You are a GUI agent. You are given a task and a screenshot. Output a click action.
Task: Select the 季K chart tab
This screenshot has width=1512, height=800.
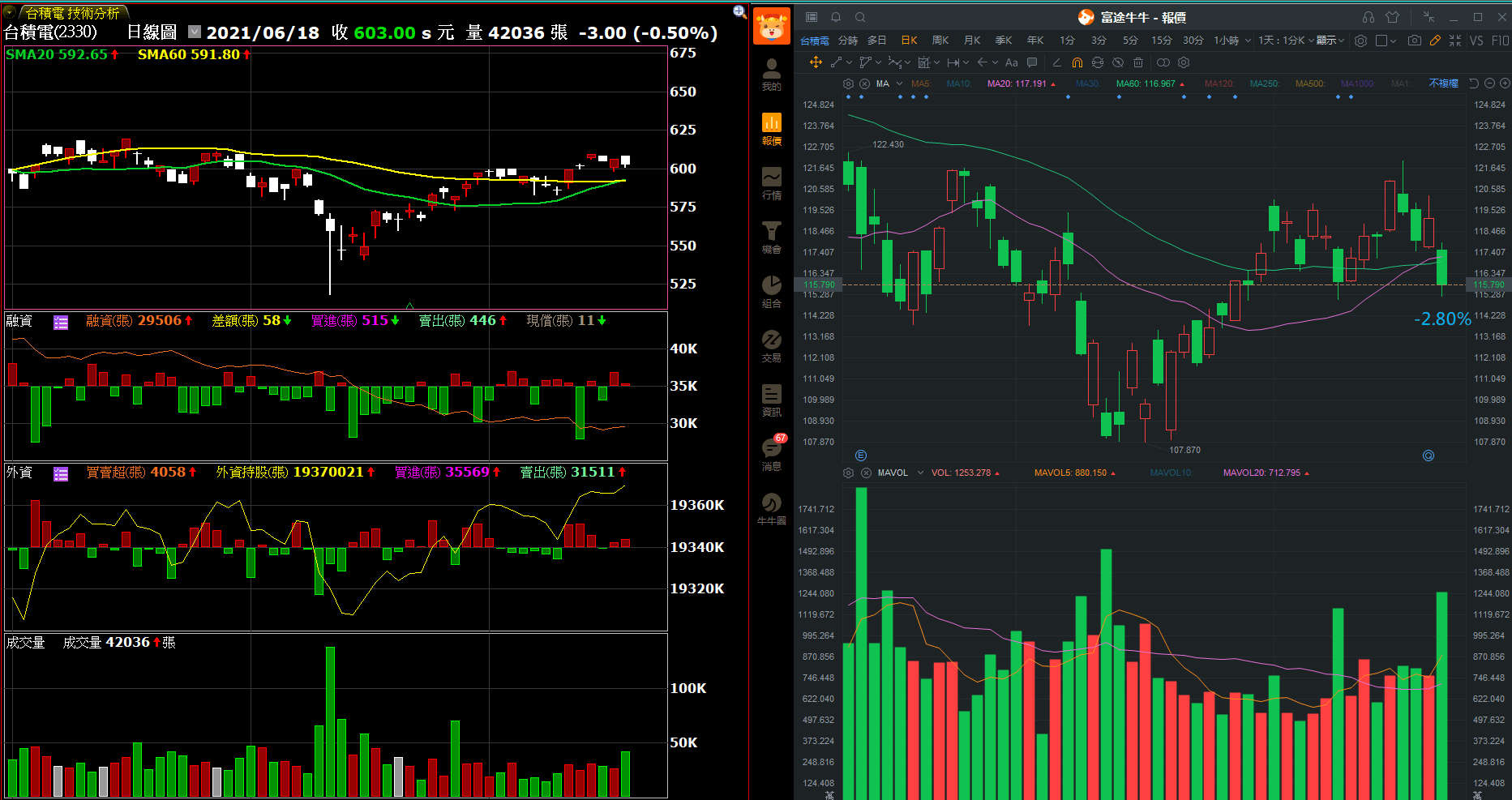point(1004,40)
